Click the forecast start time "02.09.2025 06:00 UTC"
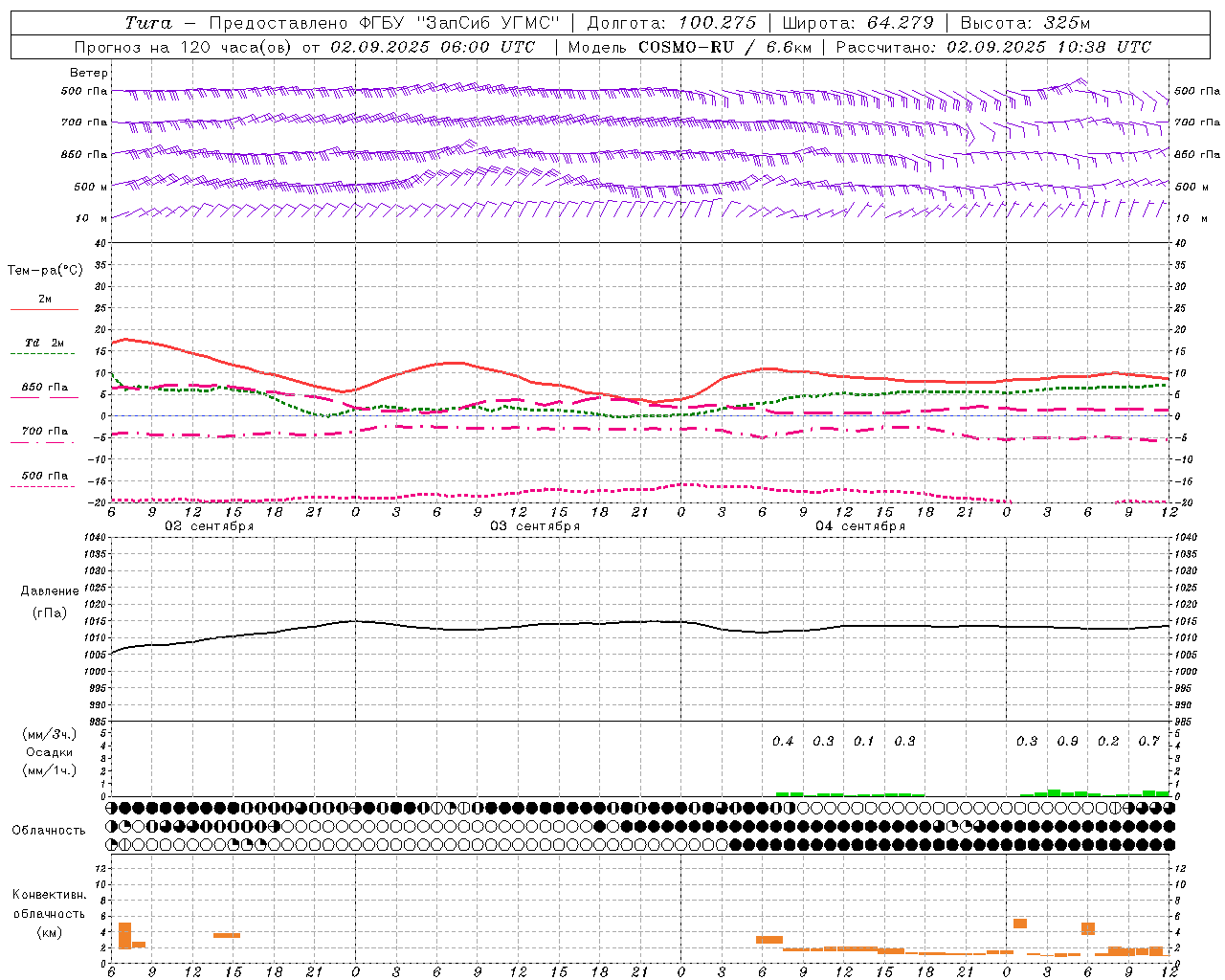 coord(433,47)
